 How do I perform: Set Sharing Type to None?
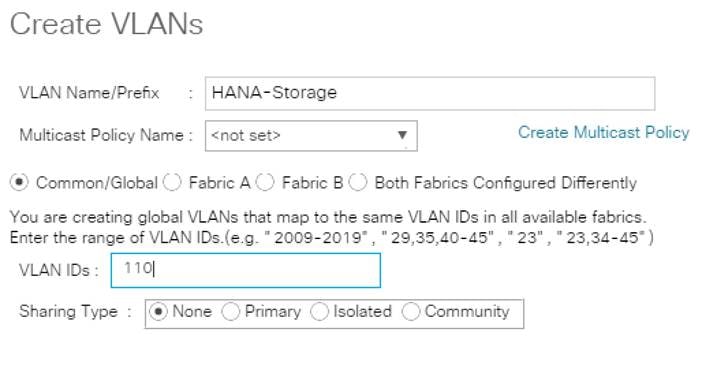pyautogui.click(x=158, y=311)
